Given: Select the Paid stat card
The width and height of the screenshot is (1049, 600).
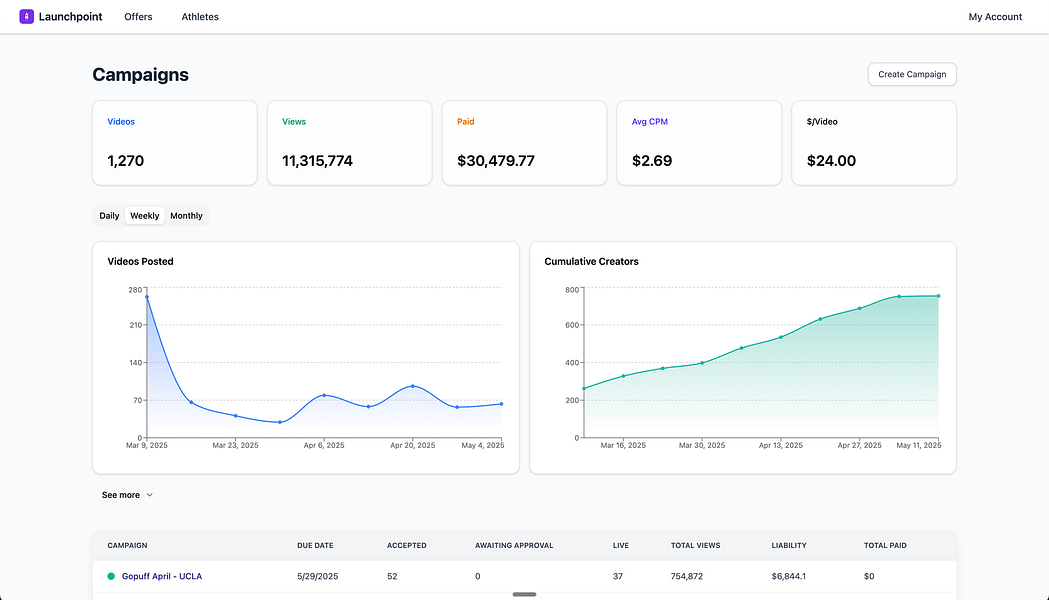Looking at the screenshot, I should click(x=524, y=142).
